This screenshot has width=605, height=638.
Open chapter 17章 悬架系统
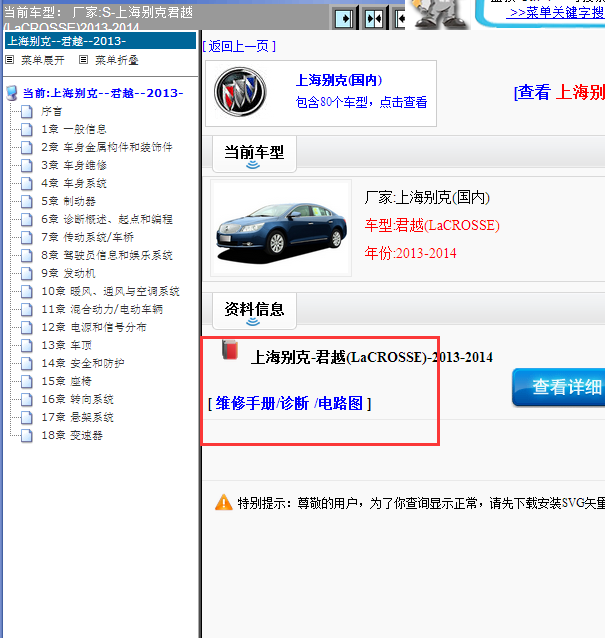pyautogui.click(x=77, y=417)
